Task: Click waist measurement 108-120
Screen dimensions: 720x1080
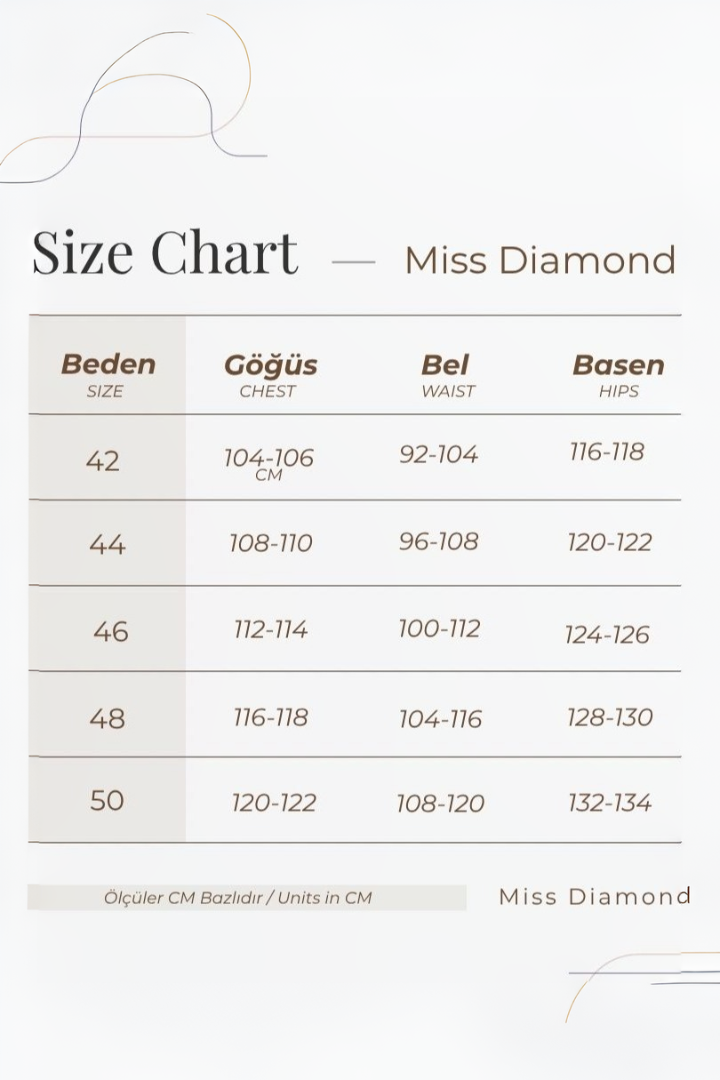Action: pyautogui.click(x=440, y=803)
